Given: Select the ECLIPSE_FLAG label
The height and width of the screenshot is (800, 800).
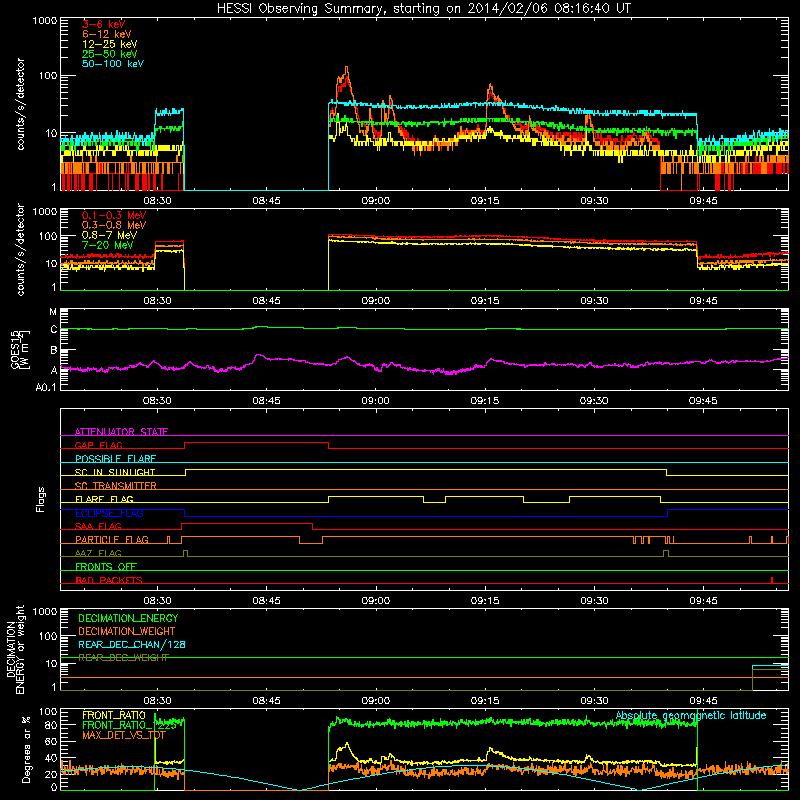Looking at the screenshot, I should pos(109,513).
